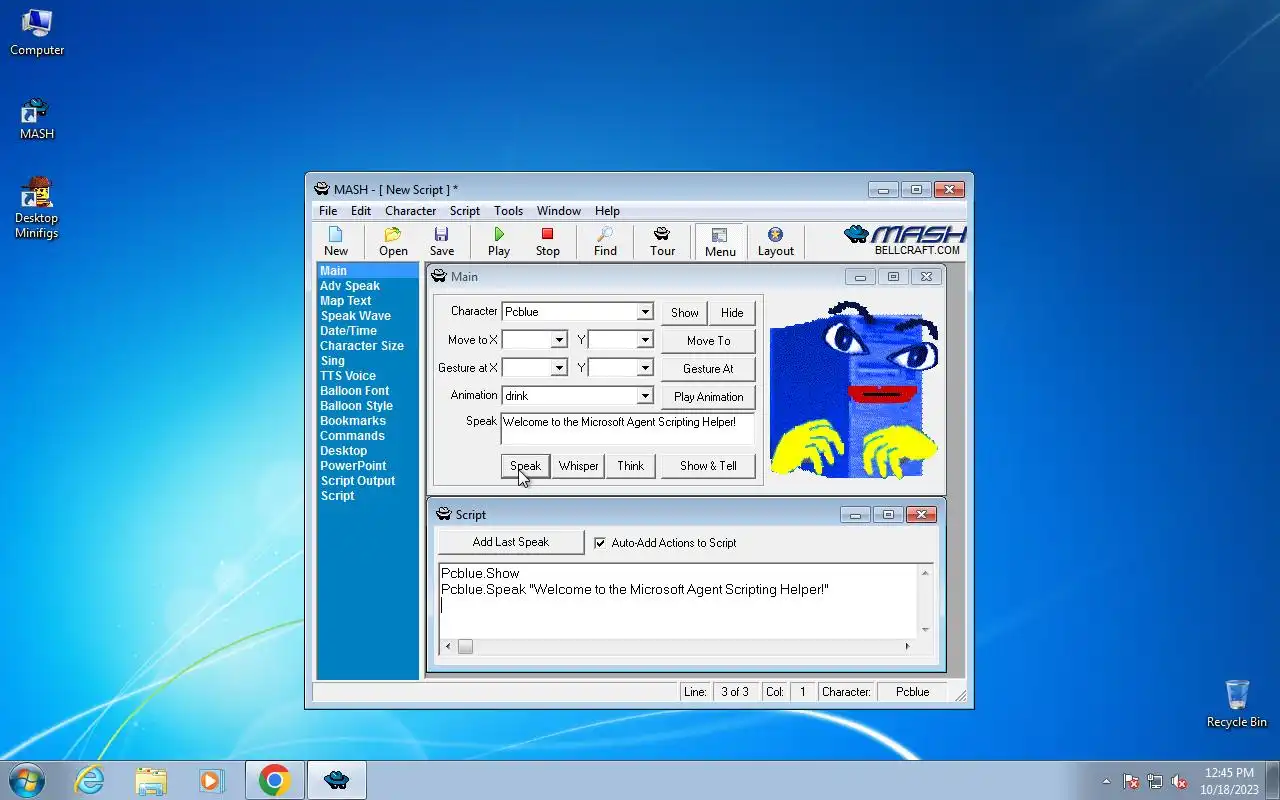The image size is (1280, 800).
Task: Click the Show character button
Action: coord(685,313)
